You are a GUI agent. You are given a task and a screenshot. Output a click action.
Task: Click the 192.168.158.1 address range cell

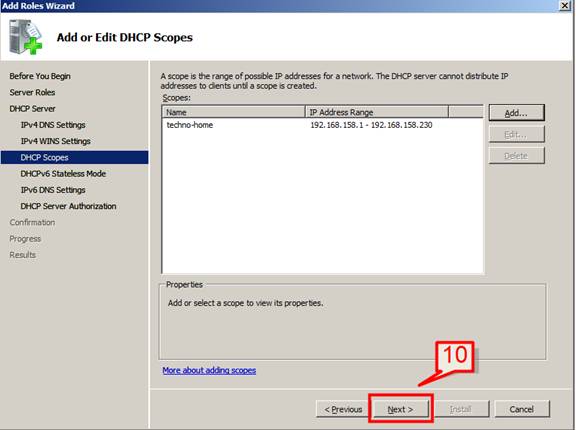tap(371, 125)
